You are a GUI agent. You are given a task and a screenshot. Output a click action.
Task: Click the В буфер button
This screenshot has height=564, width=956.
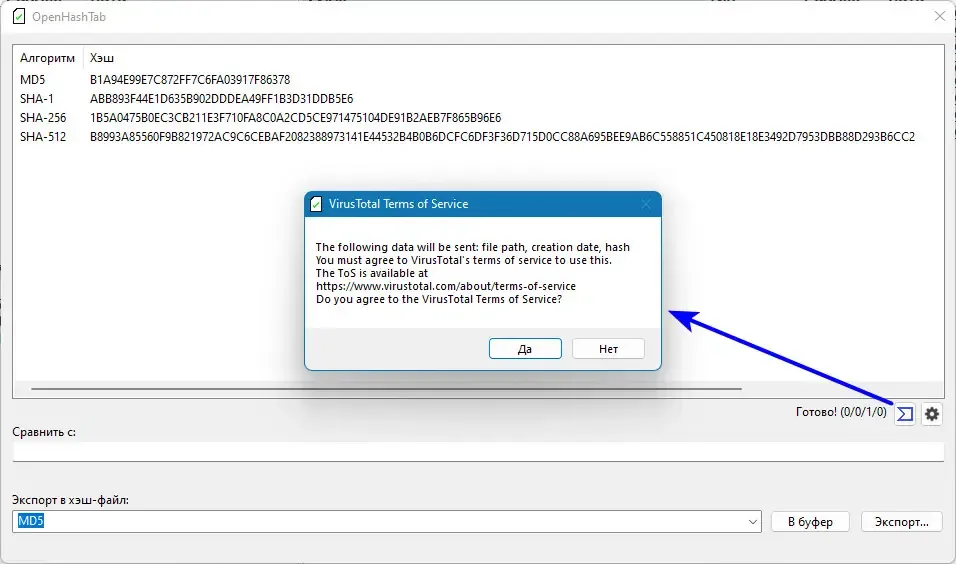810,522
